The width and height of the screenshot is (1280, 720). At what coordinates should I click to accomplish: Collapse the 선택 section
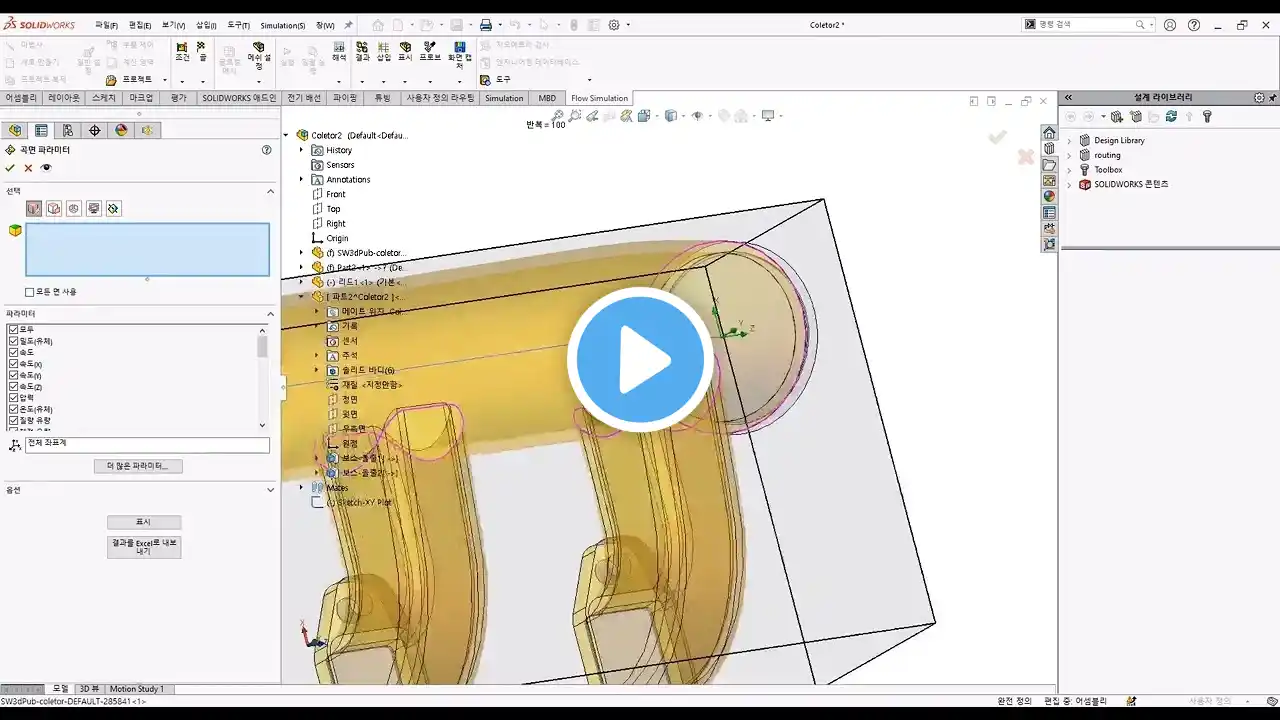(x=270, y=191)
